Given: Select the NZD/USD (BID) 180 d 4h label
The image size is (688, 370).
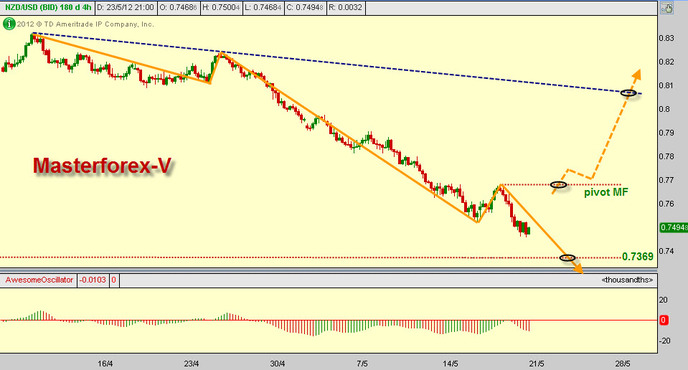Looking at the screenshot, I should [x=47, y=7].
